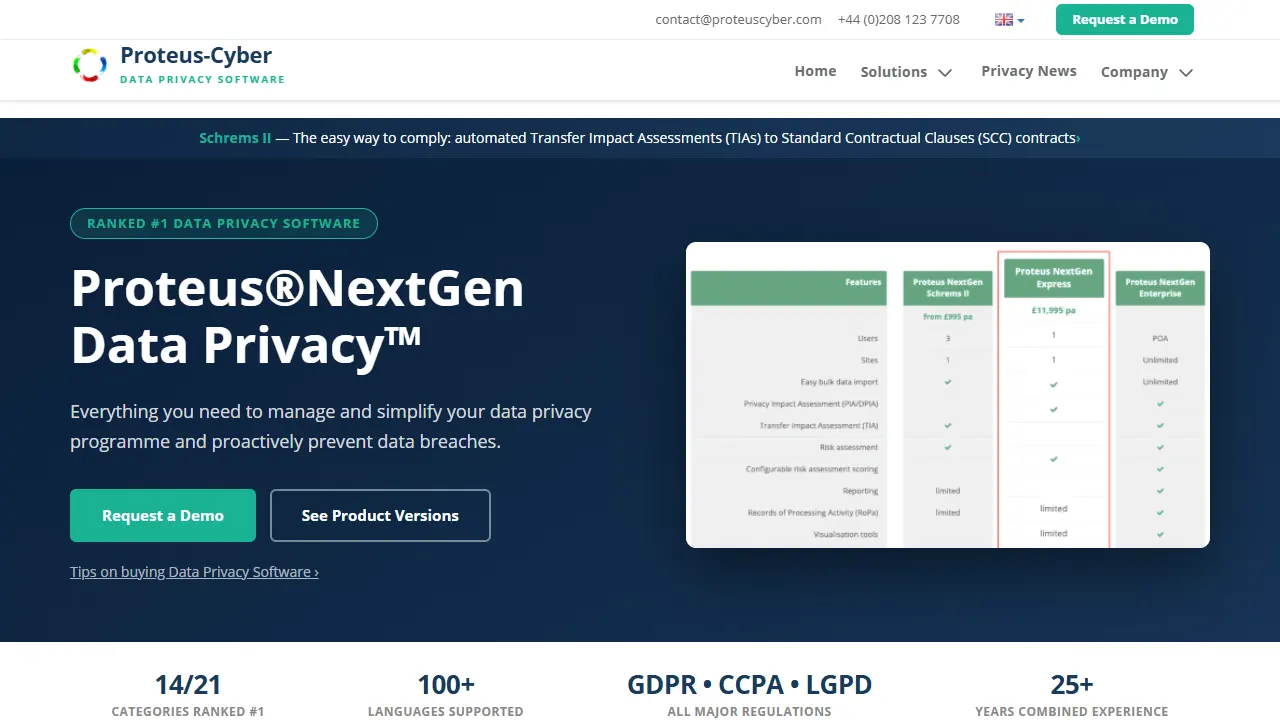The image size is (1280, 720).
Task: Click the Proteus NextGen Express column header
Action: (1053, 277)
